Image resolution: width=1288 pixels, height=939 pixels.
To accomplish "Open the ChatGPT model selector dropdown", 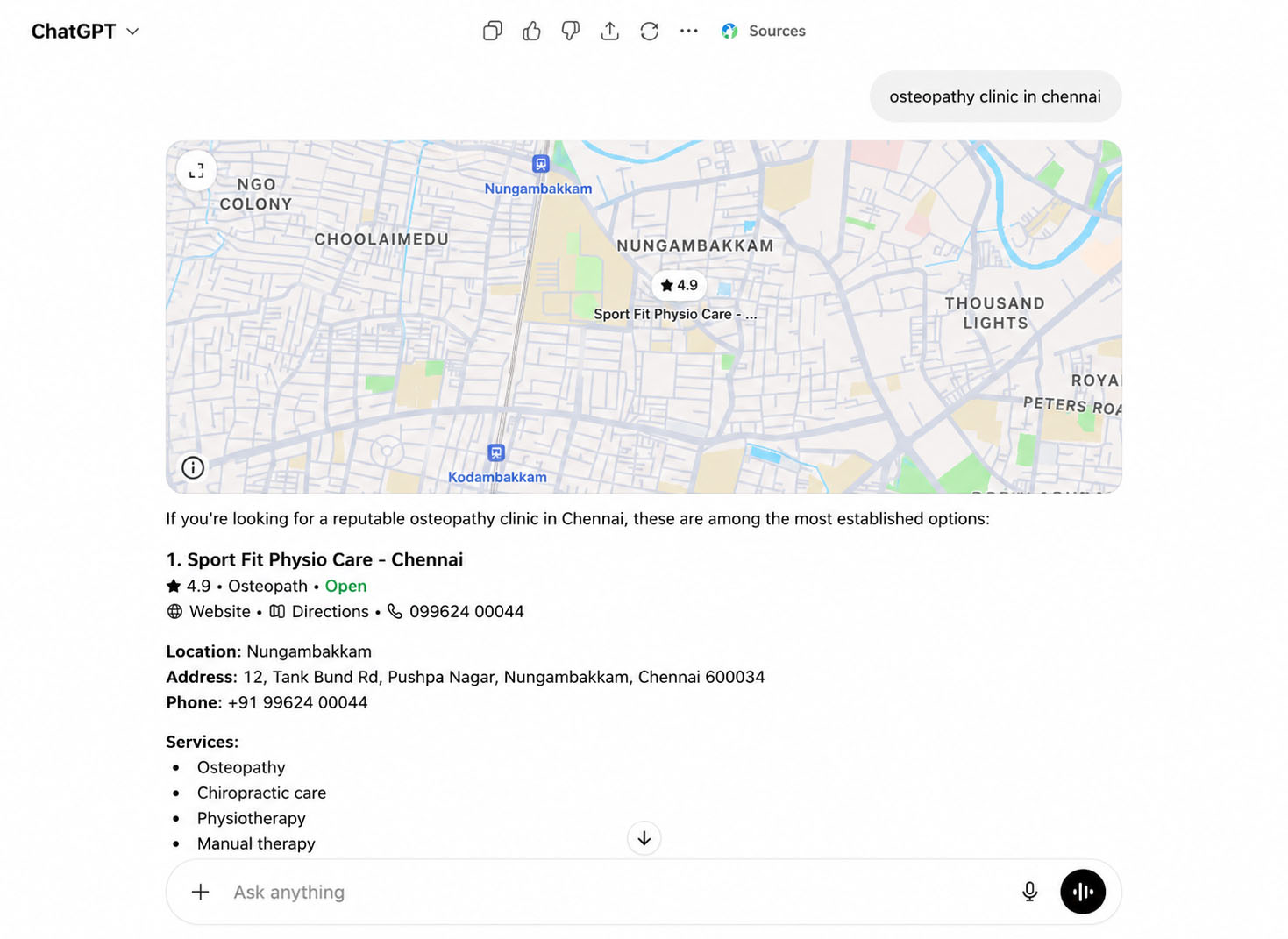I will pos(85,32).
